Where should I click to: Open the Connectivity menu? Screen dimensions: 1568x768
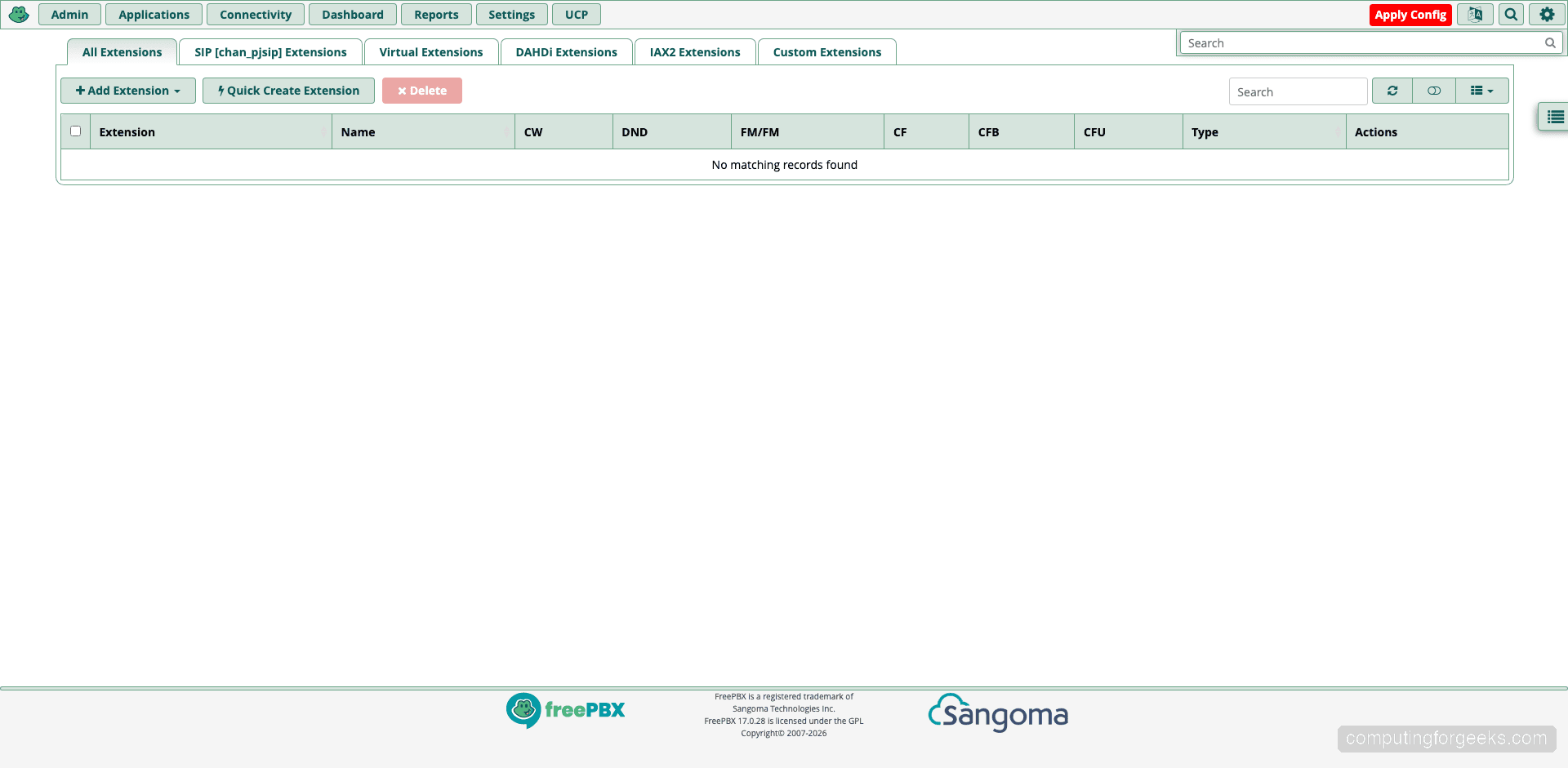(255, 14)
